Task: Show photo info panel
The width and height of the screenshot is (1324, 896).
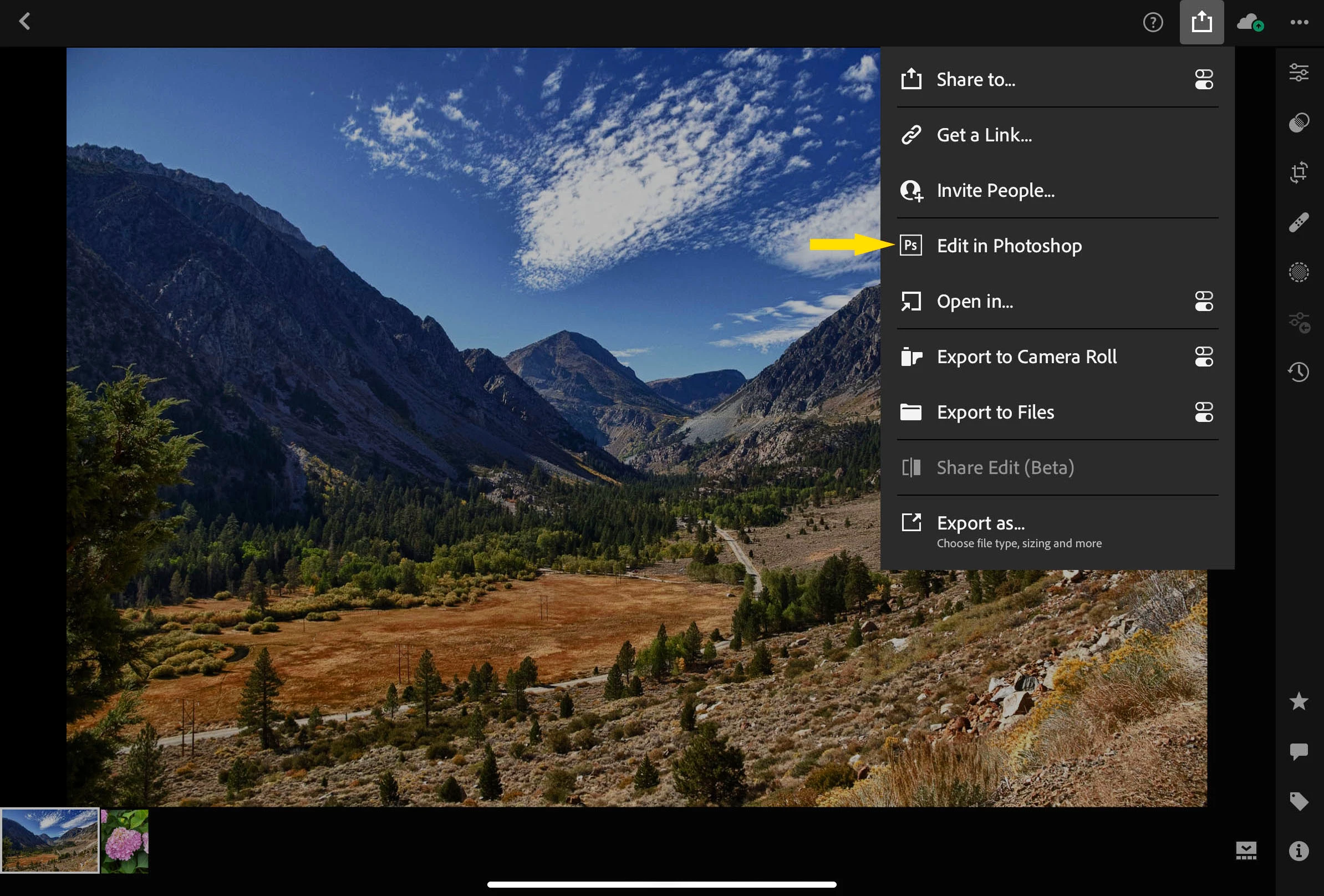Action: (x=1298, y=851)
